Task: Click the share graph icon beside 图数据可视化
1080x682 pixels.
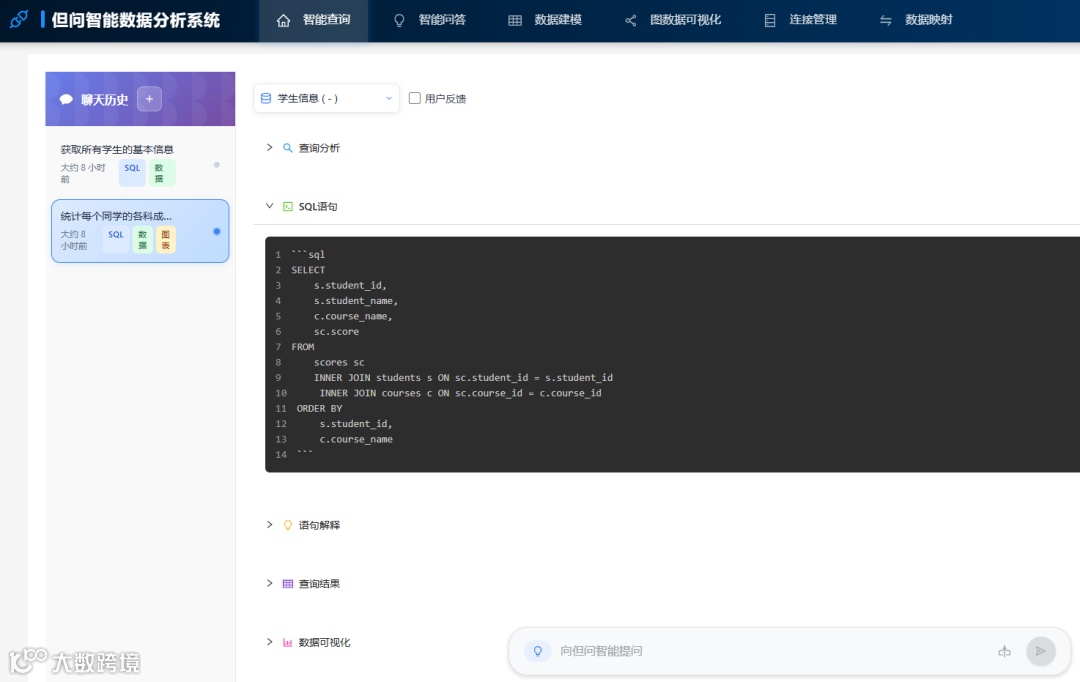Action: click(630, 21)
